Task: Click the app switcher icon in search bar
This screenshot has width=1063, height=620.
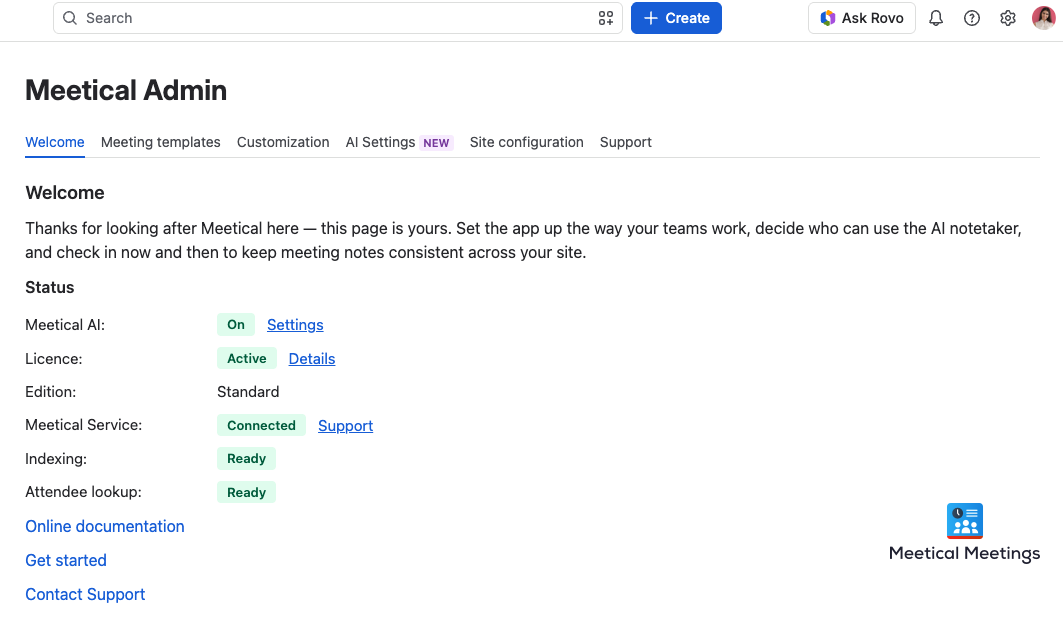Action: pos(605,18)
